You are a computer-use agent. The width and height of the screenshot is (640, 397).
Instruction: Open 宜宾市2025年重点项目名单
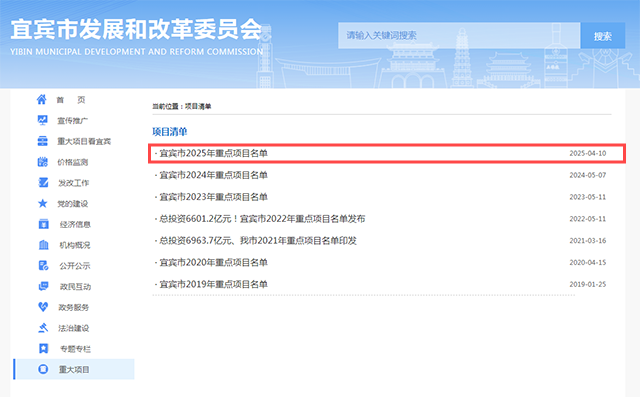(x=213, y=153)
